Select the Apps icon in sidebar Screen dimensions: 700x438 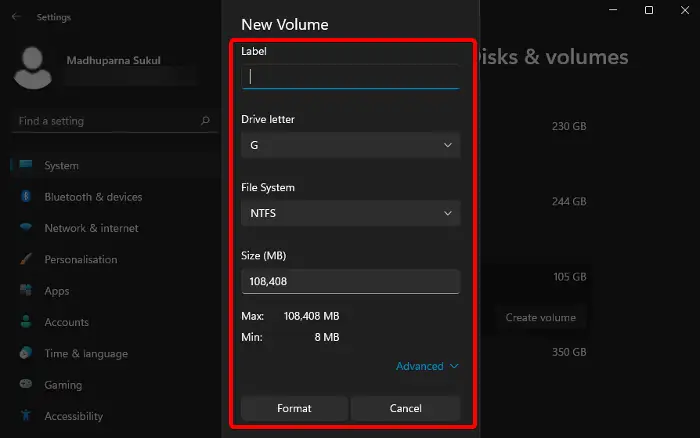26,290
